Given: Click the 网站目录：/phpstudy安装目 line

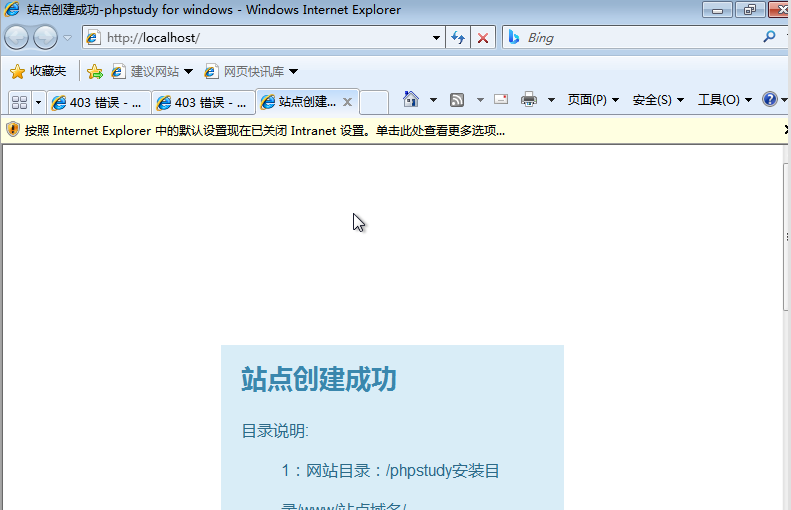Looking at the screenshot, I should (x=390, y=471).
